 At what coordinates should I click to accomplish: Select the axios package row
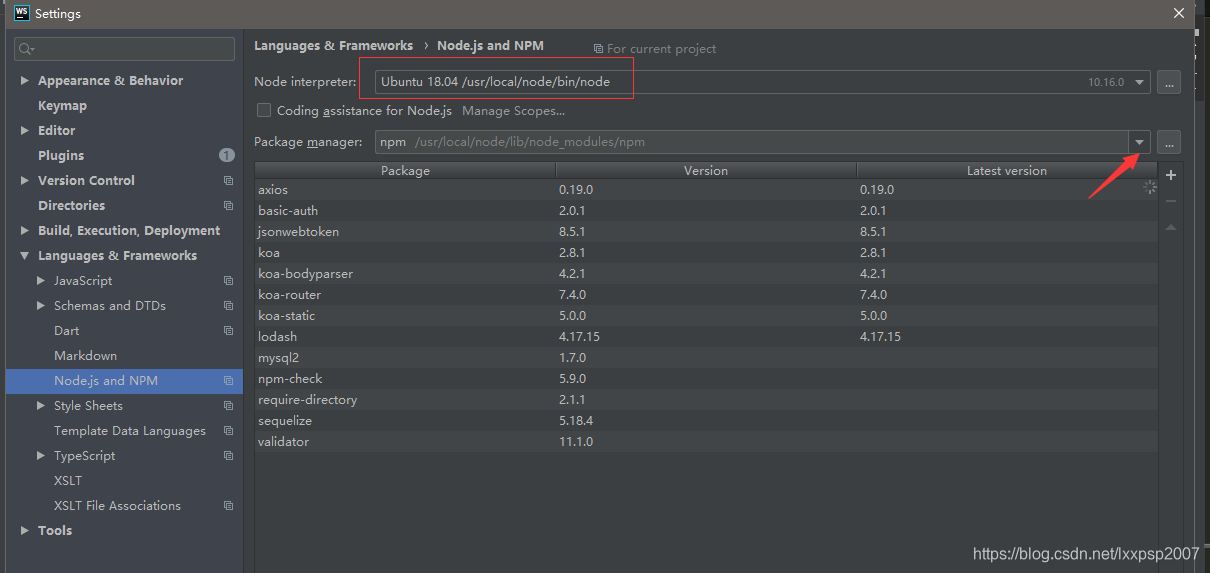coord(706,189)
